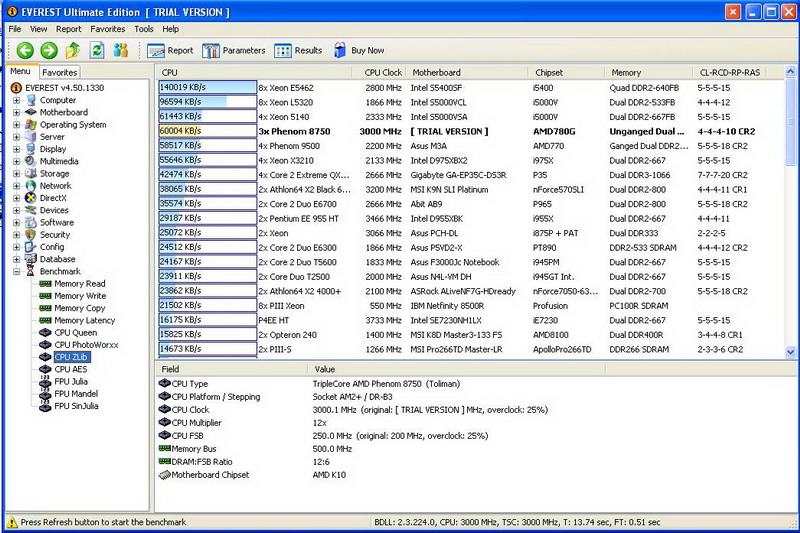Open CPU AES benchmark
This screenshot has height=533, width=800.
click(71, 369)
